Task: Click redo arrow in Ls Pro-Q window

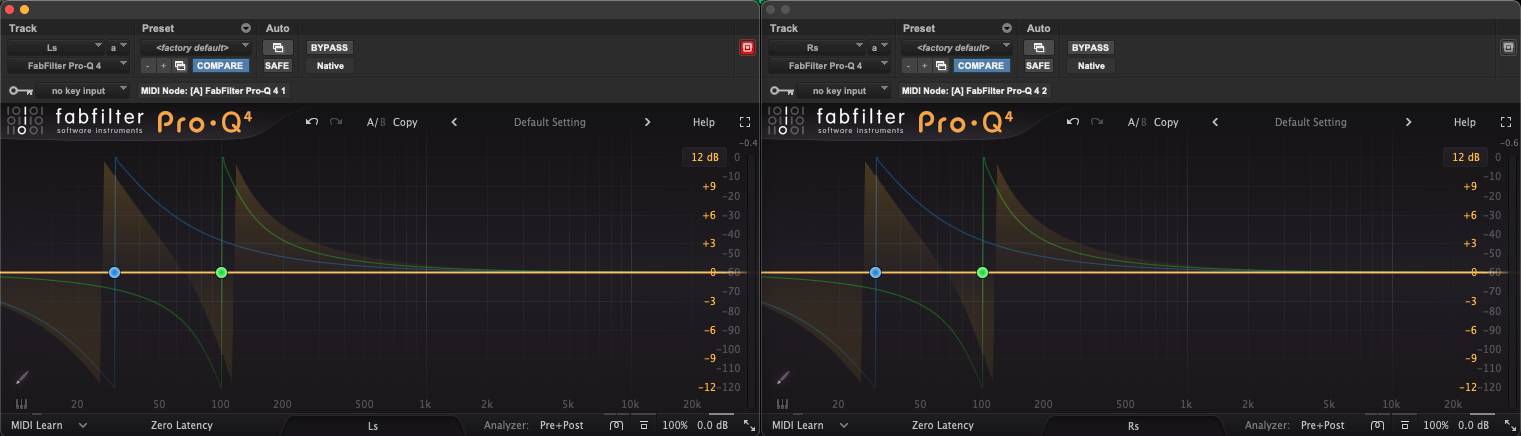Action: (x=336, y=122)
